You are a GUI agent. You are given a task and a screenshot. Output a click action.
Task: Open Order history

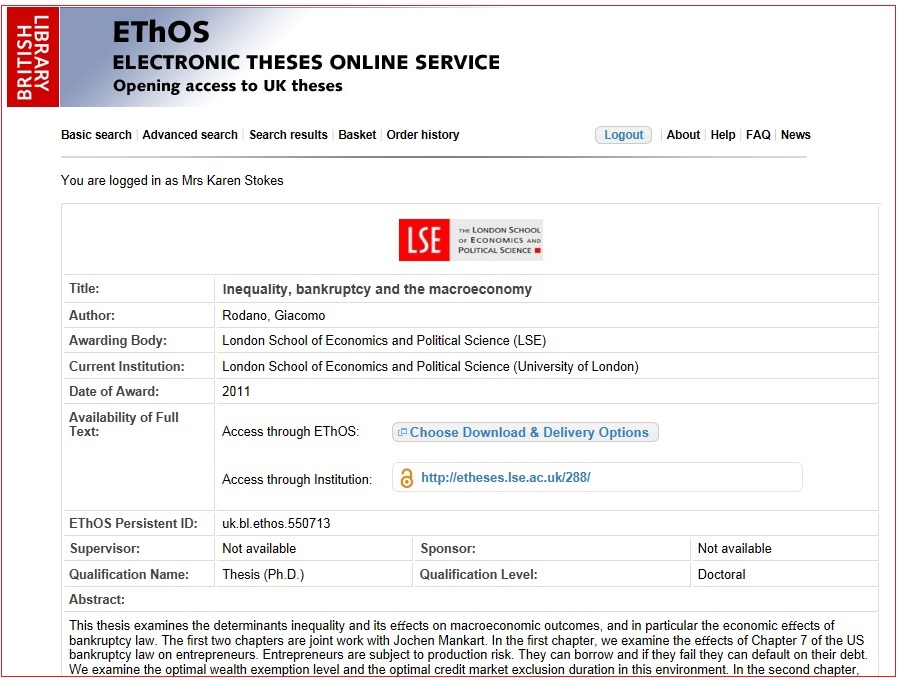click(x=423, y=135)
